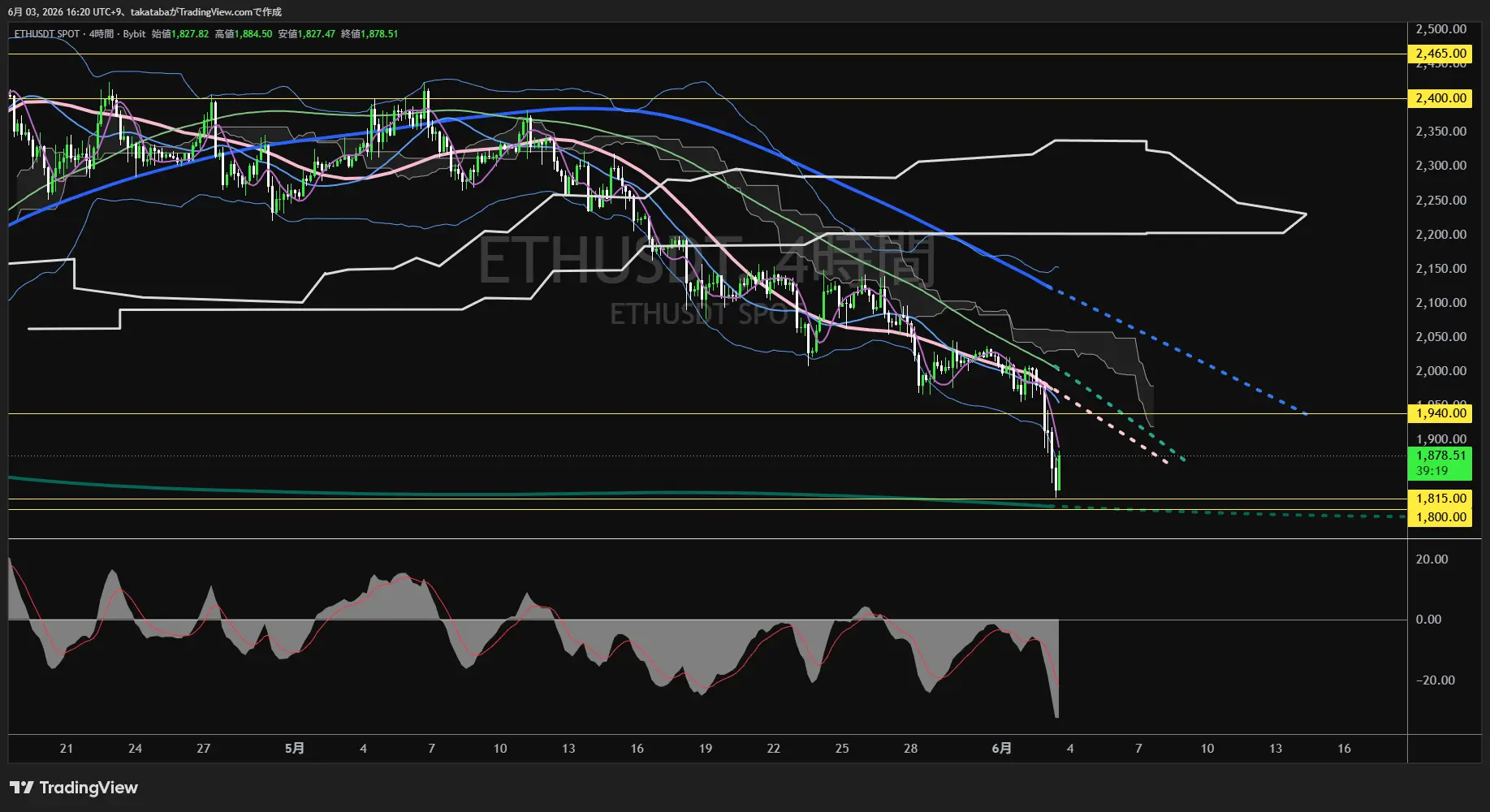The image size is (1490, 812).
Task: Click the date 27 on time axis
Action: pyautogui.click(x=203, y=749)
